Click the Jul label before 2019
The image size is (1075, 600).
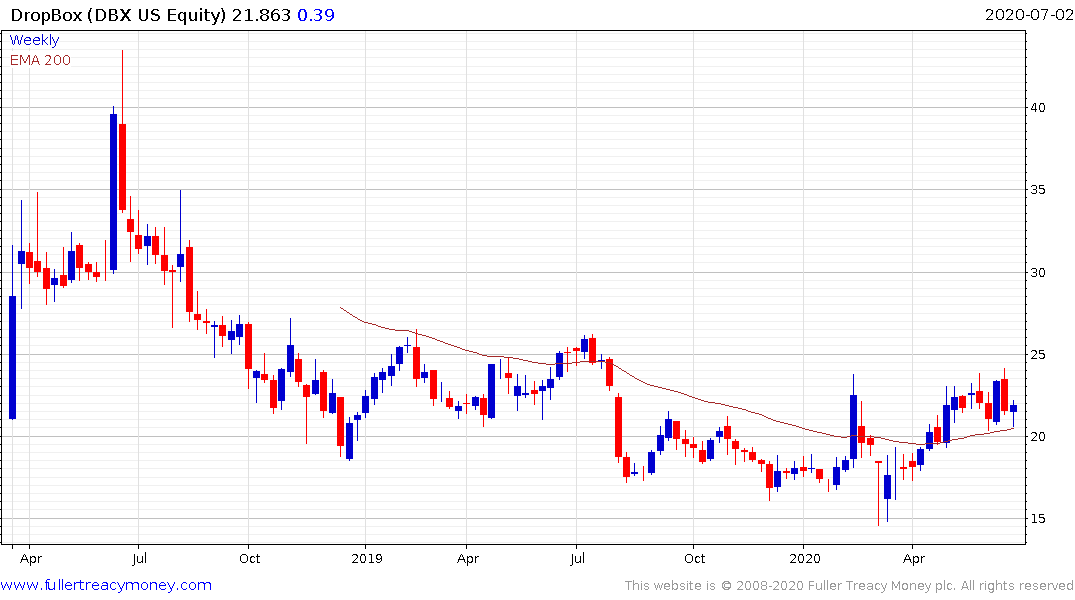[x=139, y=558]
